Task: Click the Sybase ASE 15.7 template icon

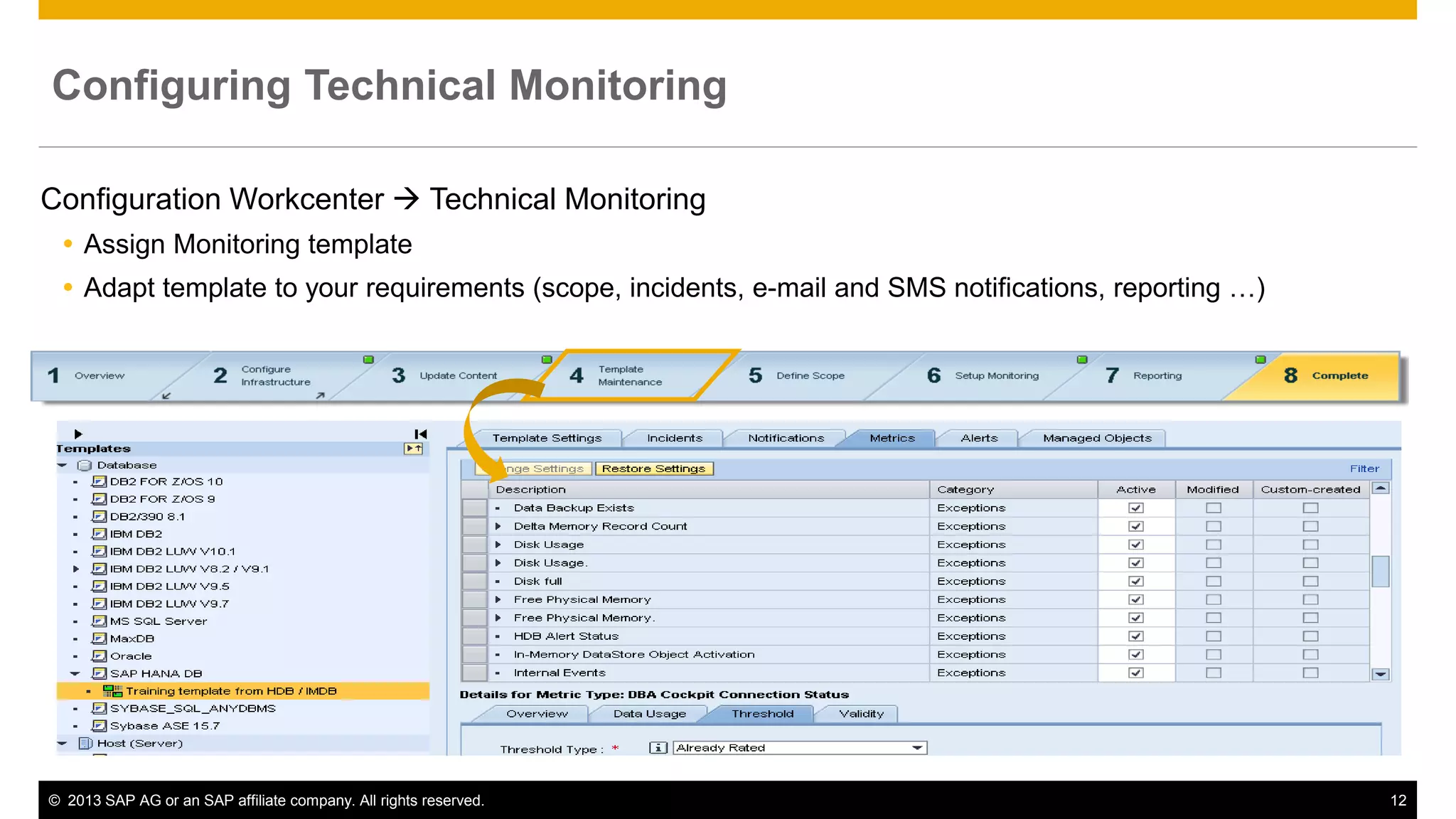Action: (x=100, y=725)
